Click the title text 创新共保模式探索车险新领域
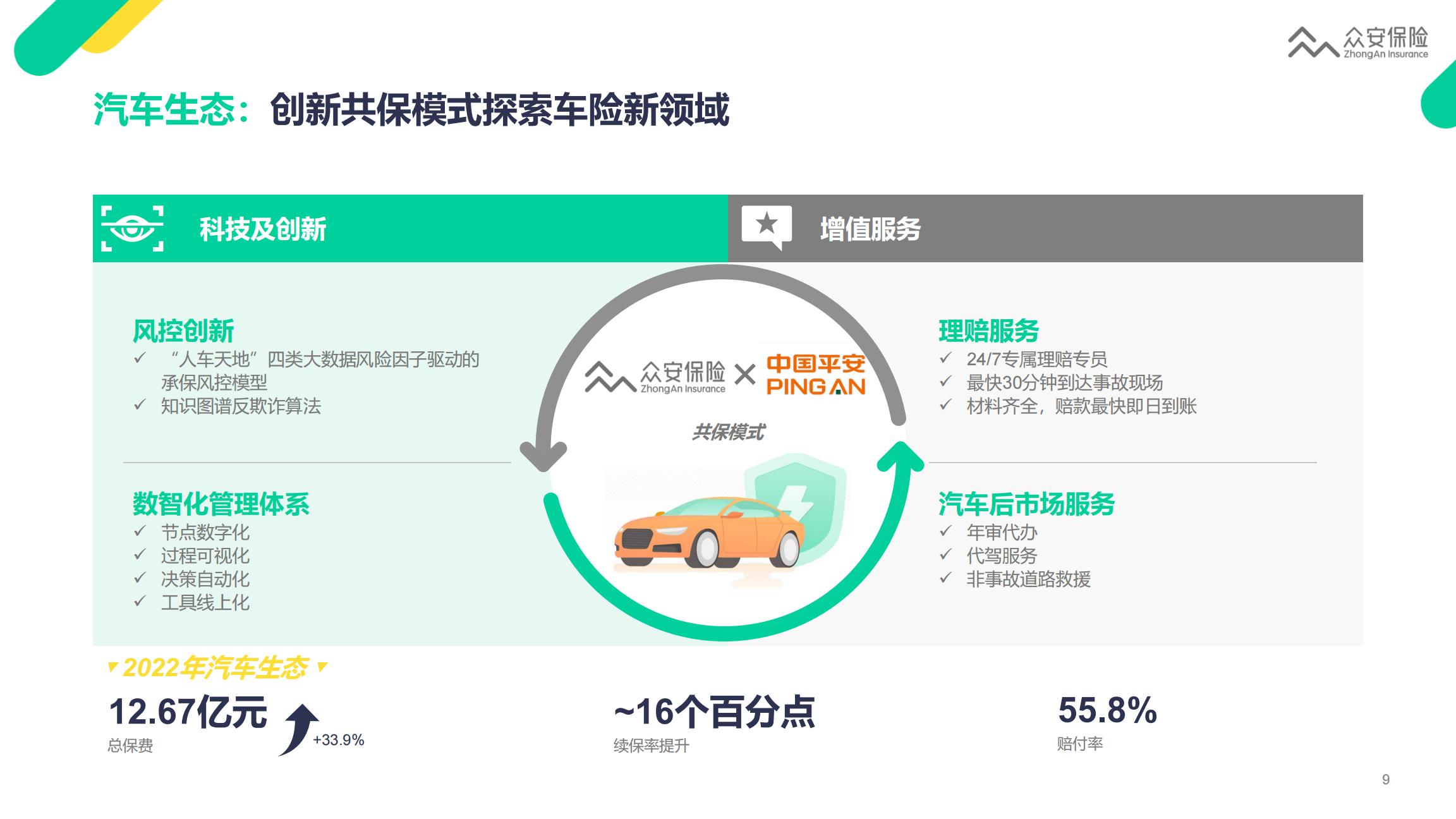The image size is (1456, 819). click(500, 109)
